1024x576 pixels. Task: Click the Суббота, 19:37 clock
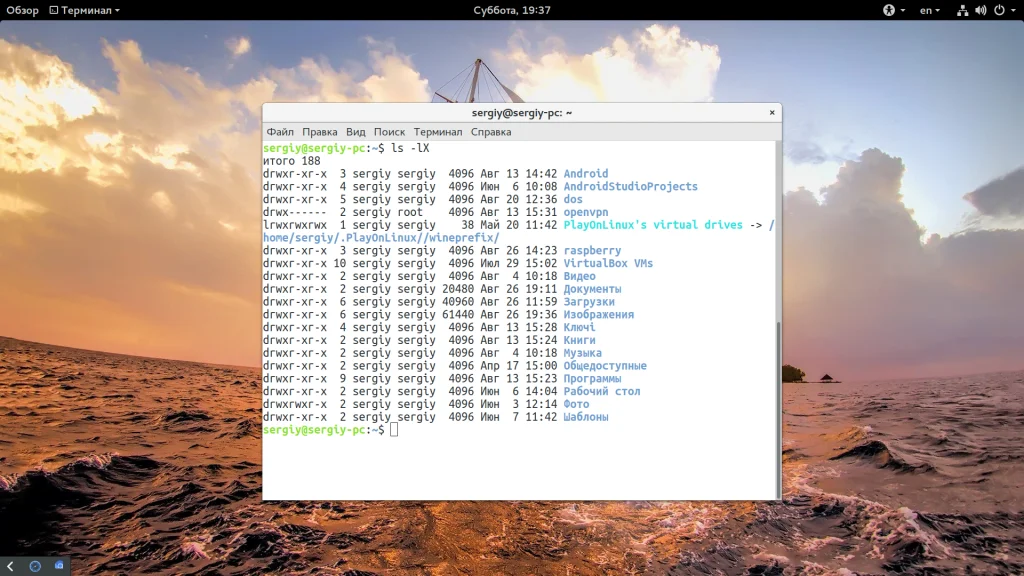click(x=512, y=10)
